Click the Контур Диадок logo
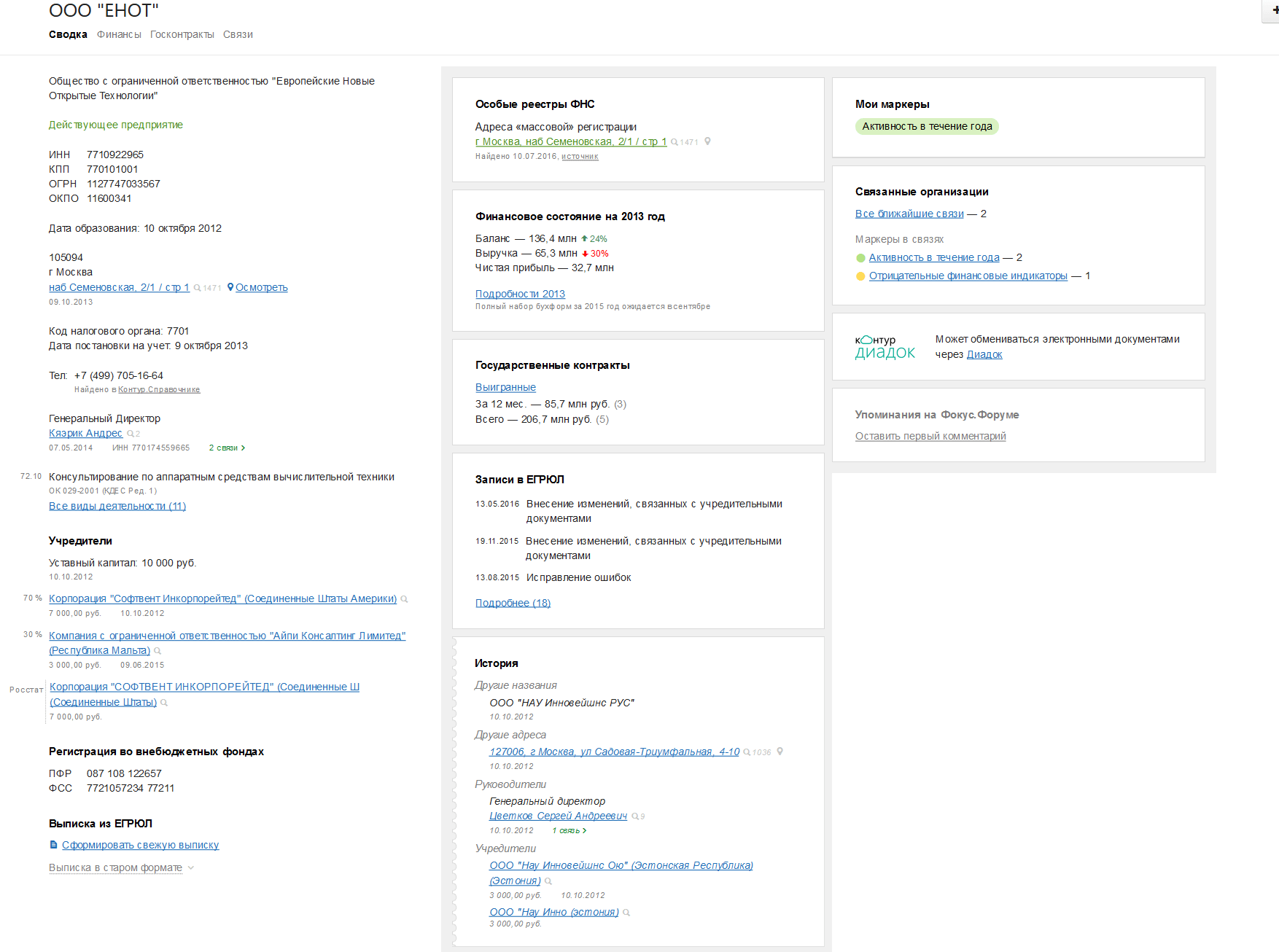Image resolution: width=1279 pixels, height=952 pixels. tap(885, 347)
